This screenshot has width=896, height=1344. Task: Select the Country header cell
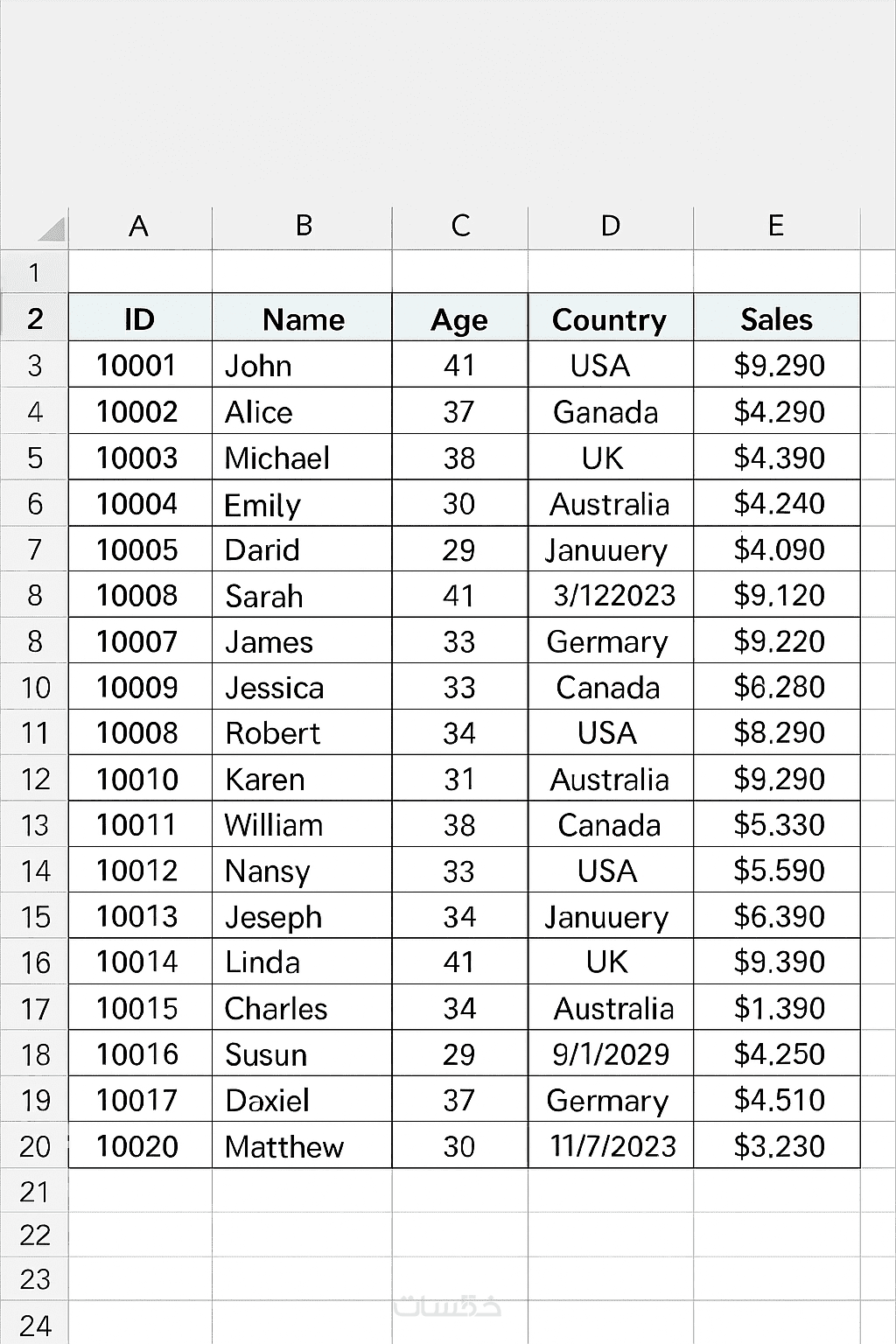tap(610, 319)
